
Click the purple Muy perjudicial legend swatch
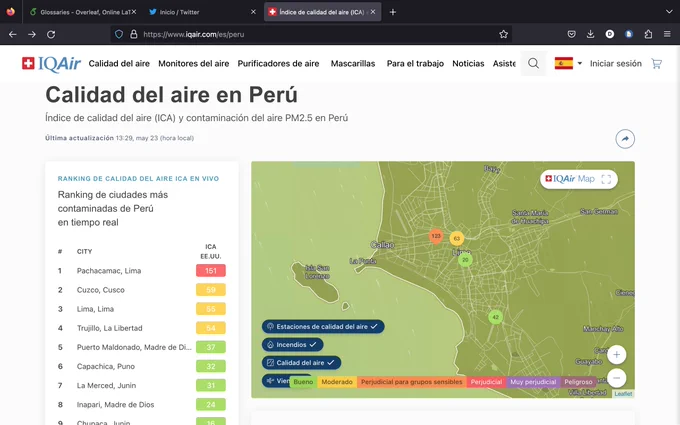point(533,382)
